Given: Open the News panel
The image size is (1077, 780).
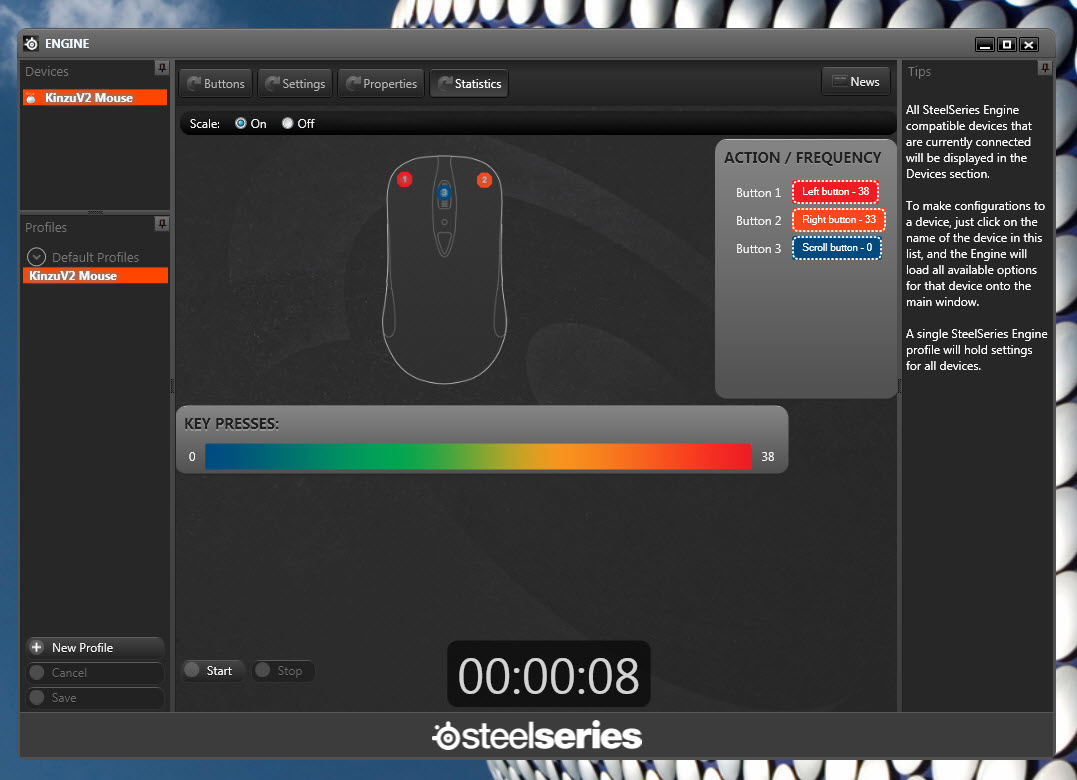Looking at the screenshot, I should click(x=856, y=82).
